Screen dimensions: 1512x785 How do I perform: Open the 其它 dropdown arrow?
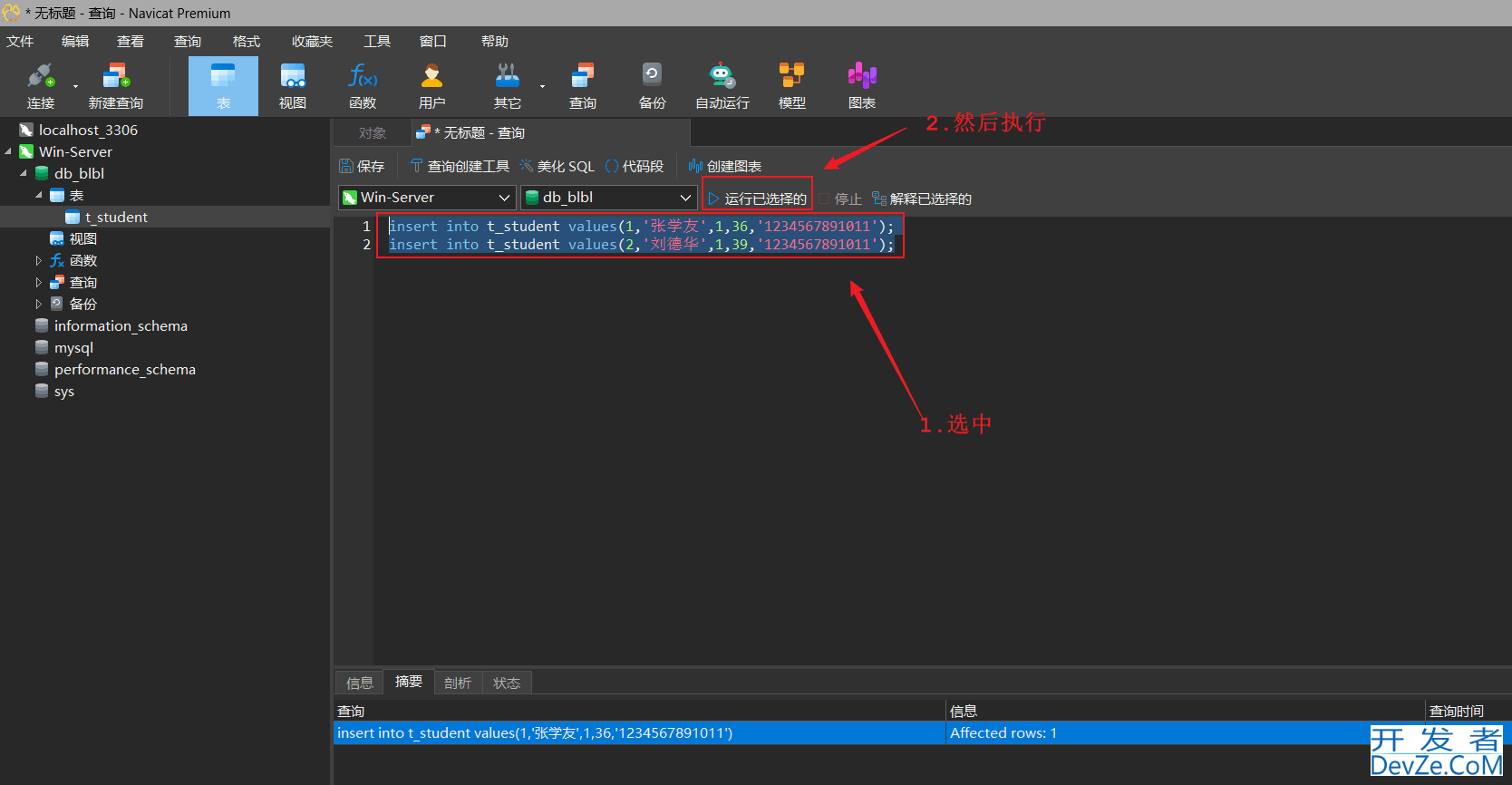click(x=542, y=87)
